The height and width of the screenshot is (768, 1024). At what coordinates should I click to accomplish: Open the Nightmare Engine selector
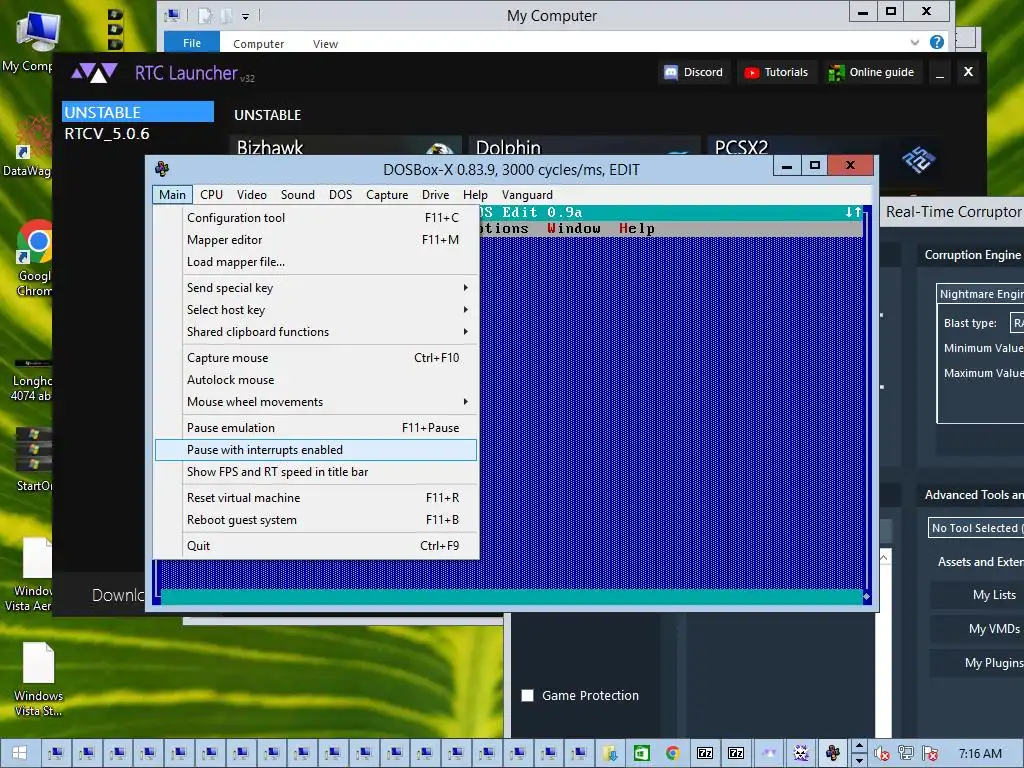[980, 294]
